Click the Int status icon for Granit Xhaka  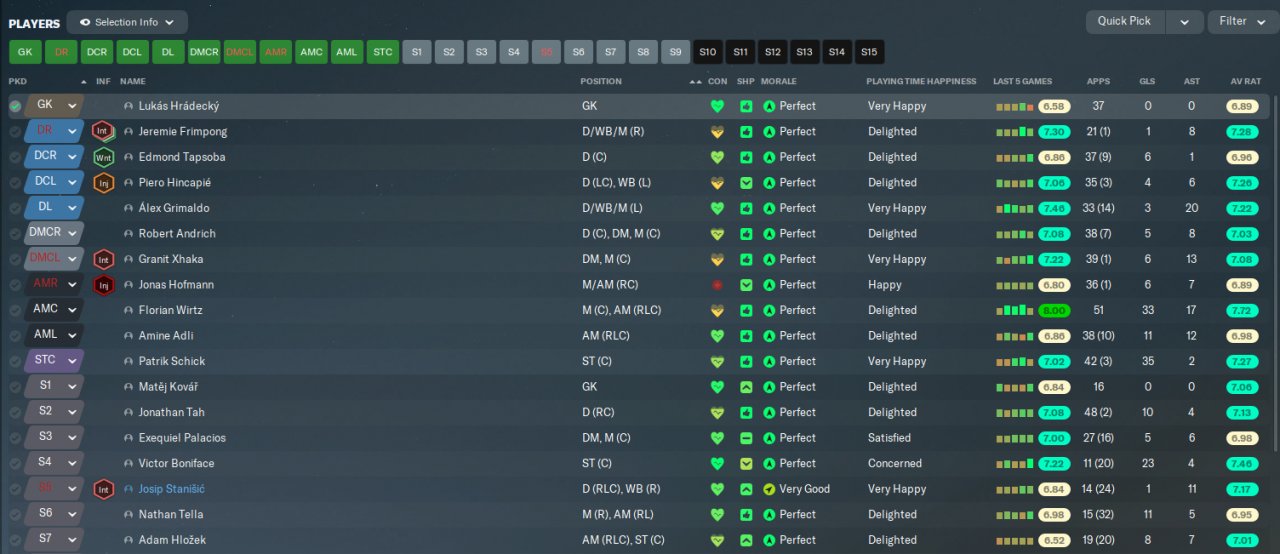103,259
